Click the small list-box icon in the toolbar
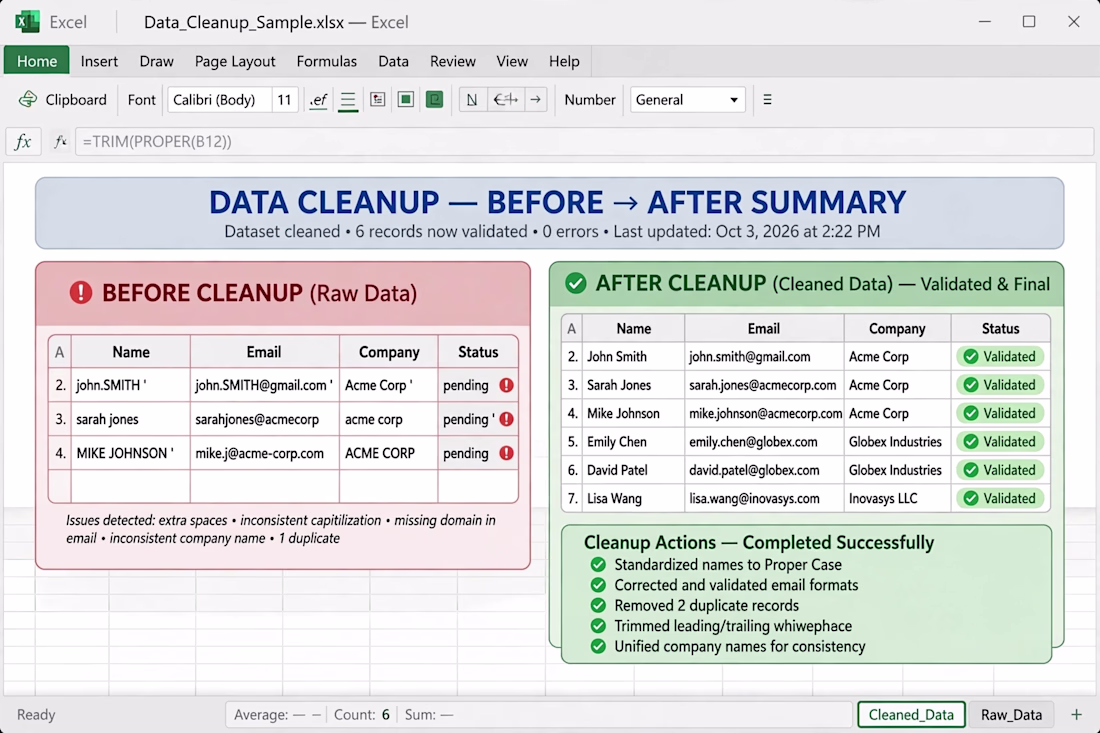Screen dimensions: 1100x733 click(x=377, y=100)
